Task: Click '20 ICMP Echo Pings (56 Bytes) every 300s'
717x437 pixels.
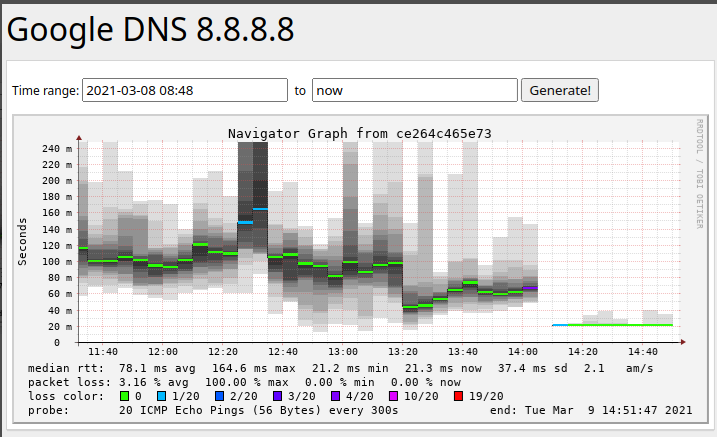Action: 258,410
